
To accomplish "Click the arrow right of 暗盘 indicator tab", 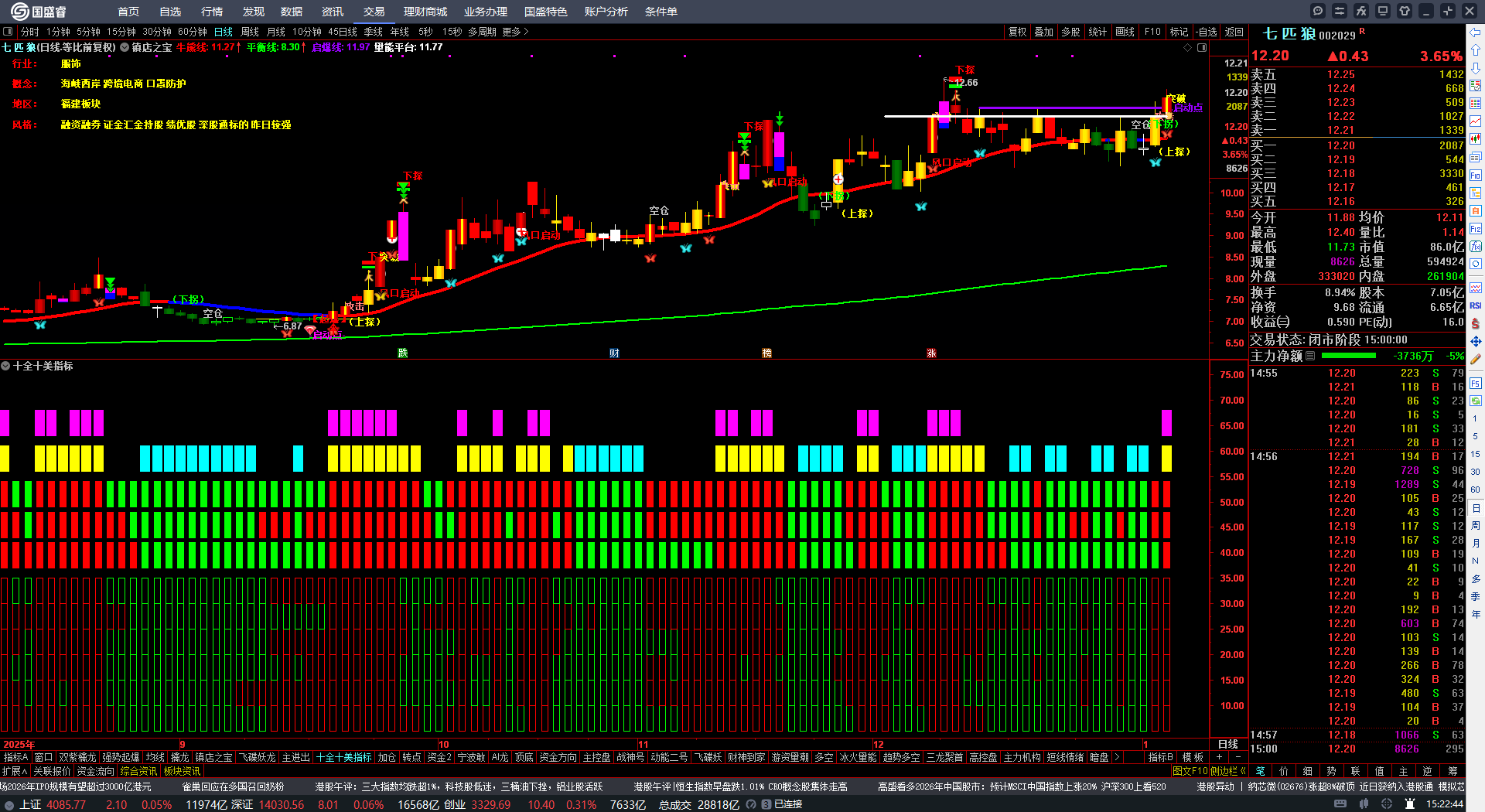I will (x=1118, y=757).
